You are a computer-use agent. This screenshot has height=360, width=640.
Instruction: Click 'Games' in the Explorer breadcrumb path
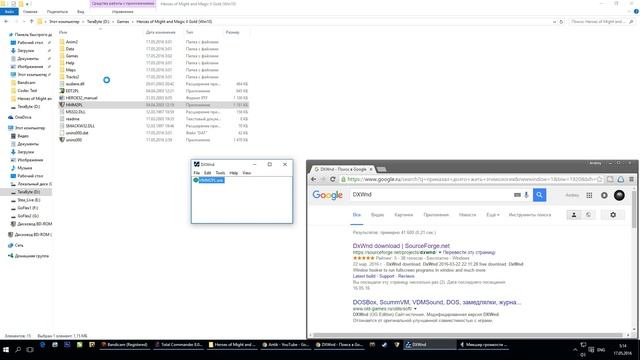[x=123, y=22]
